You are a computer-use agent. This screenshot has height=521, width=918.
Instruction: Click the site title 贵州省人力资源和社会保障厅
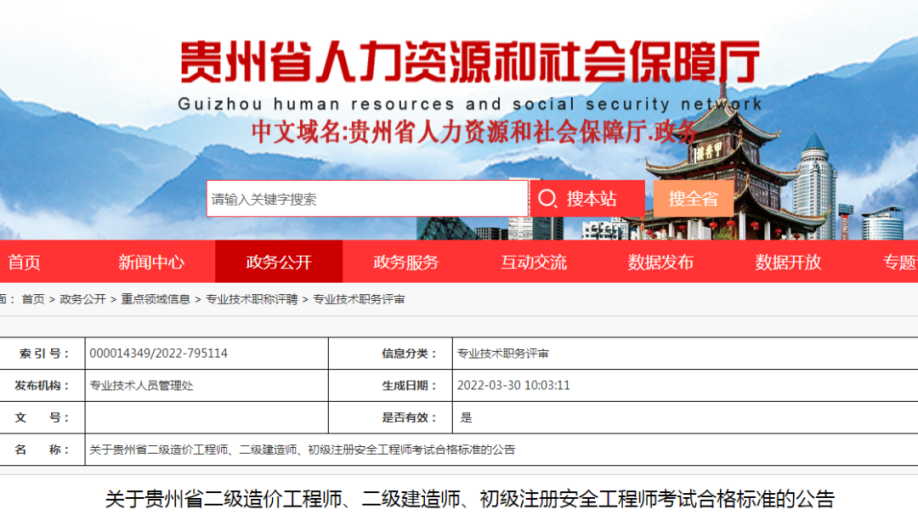click(470, 61)
